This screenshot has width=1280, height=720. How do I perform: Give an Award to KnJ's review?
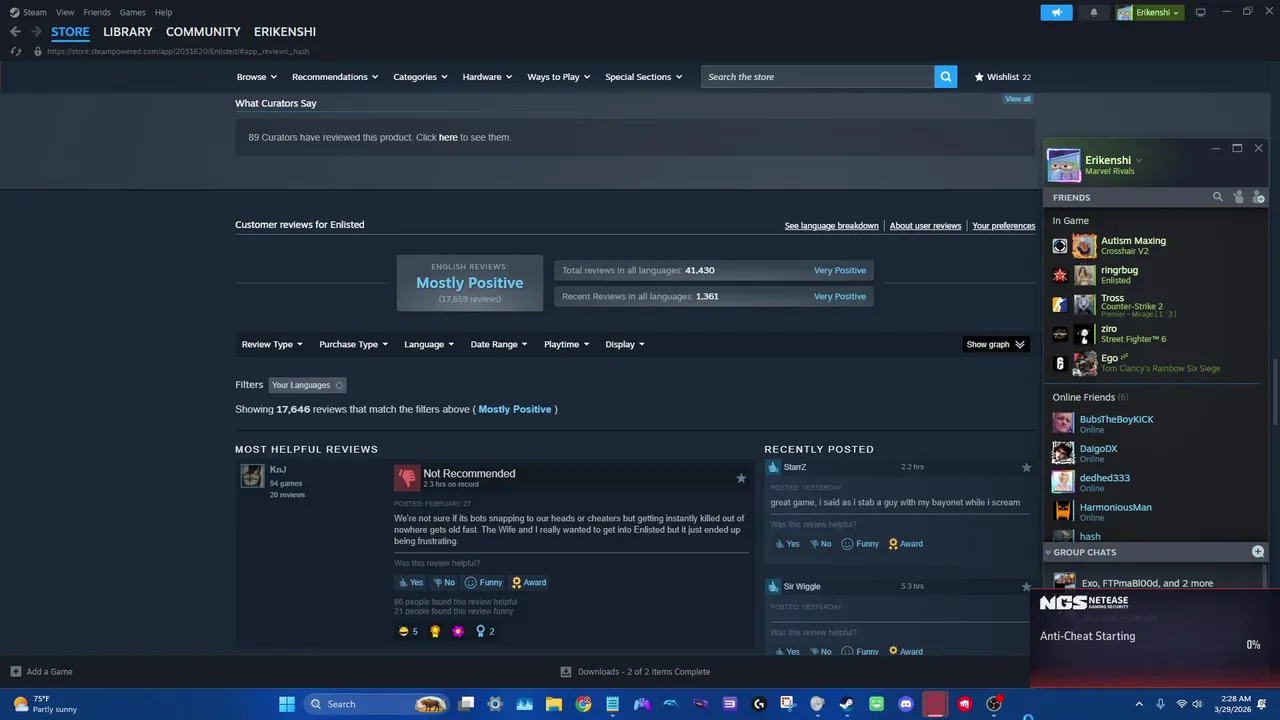[529, 582]
